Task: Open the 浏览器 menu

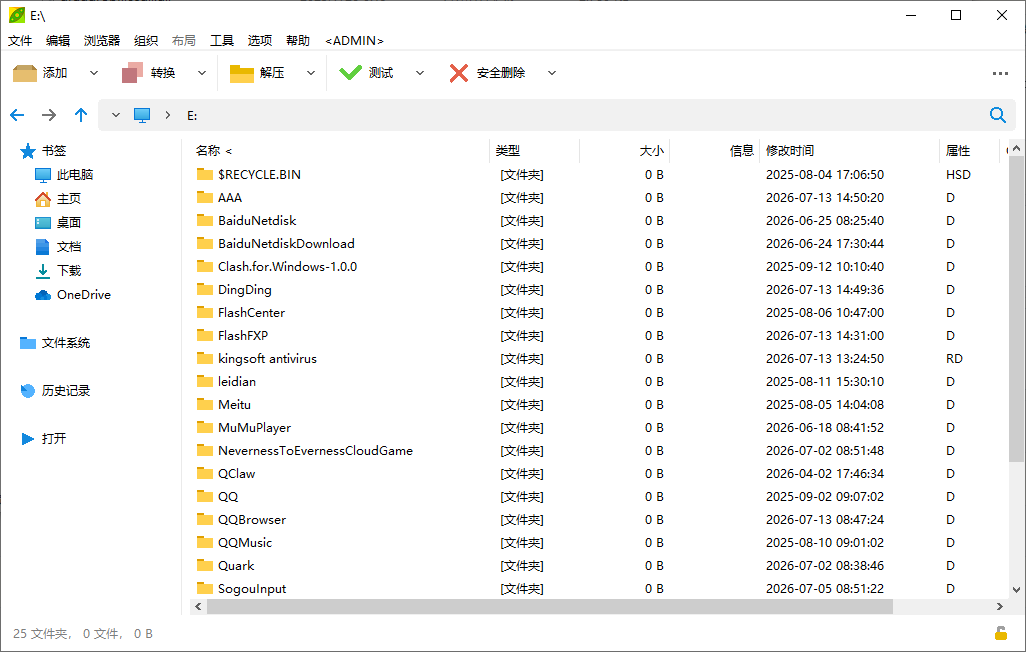Action: tap(102, 41)
